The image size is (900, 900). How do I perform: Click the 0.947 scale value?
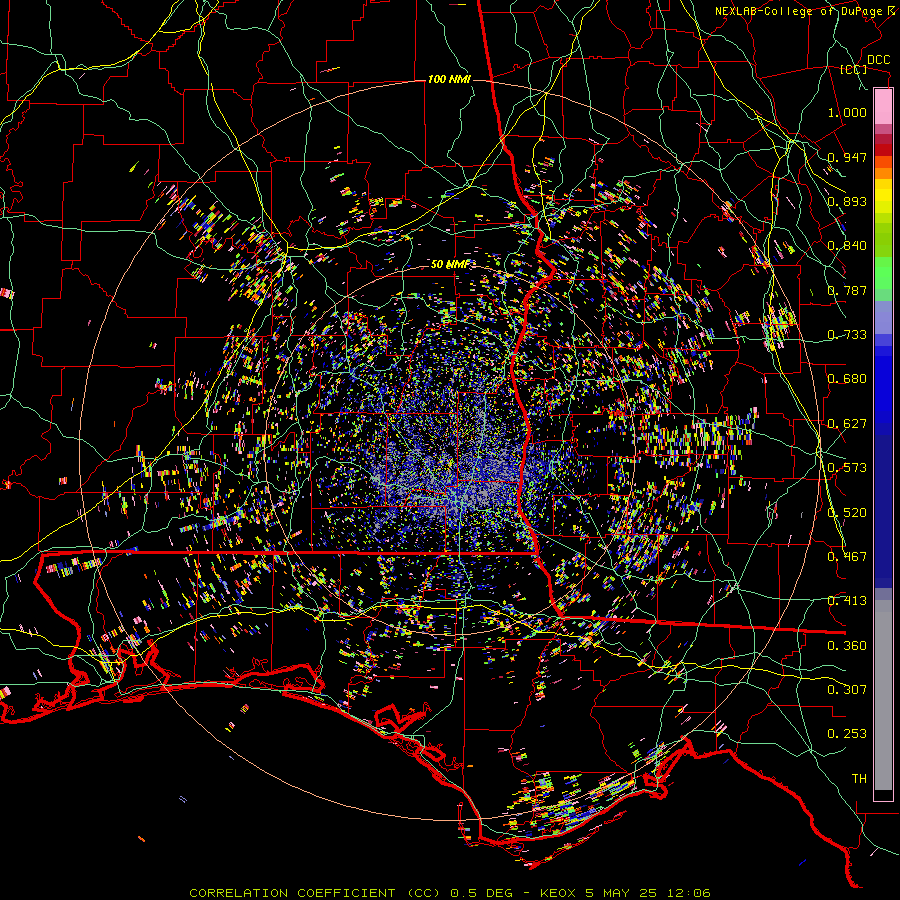click(x=847, y=157)
